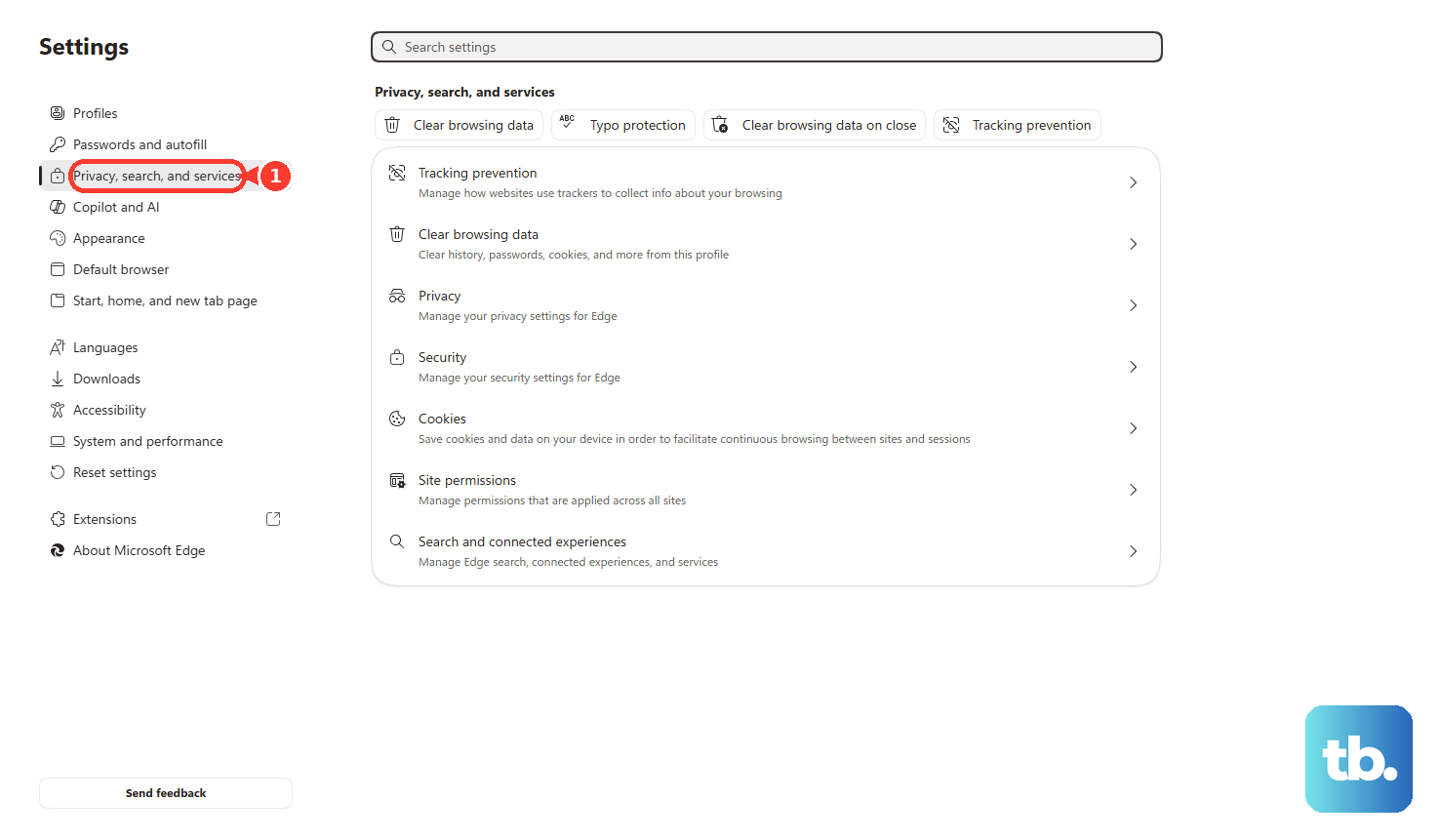Screen dimensions: 1440x840
Task: Click the Reset settings circular arrow icon
Action: click(x=58, y=472)
